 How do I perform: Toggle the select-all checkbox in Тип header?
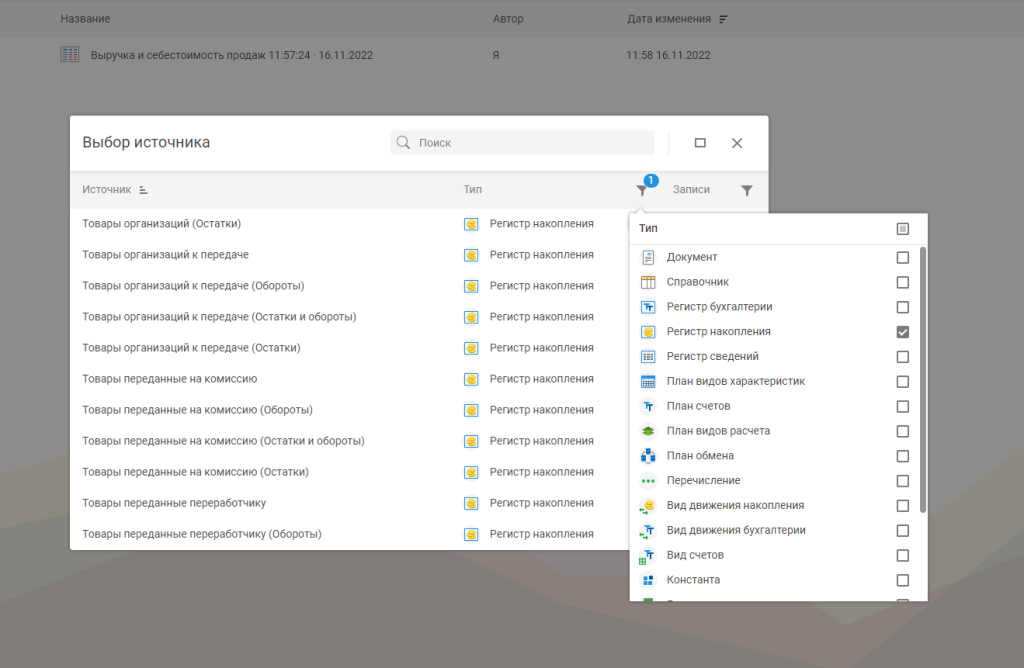(x=902, y=229)
